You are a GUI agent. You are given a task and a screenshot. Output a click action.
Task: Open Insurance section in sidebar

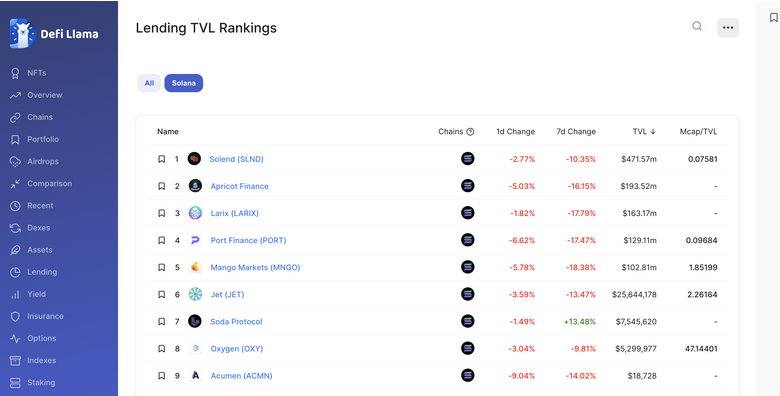[45, 316]
